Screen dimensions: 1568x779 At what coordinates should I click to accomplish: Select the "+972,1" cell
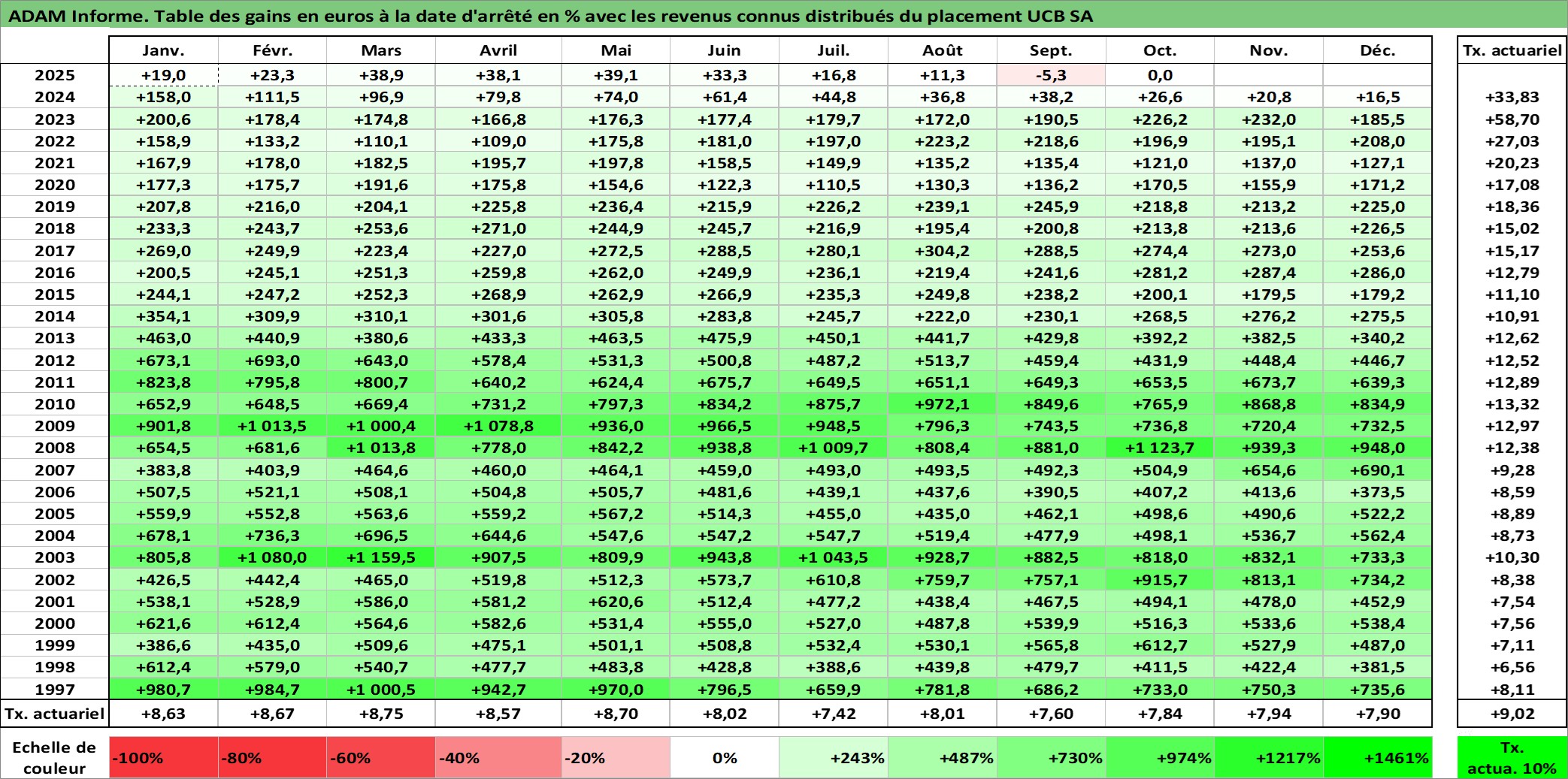[943, 404]
